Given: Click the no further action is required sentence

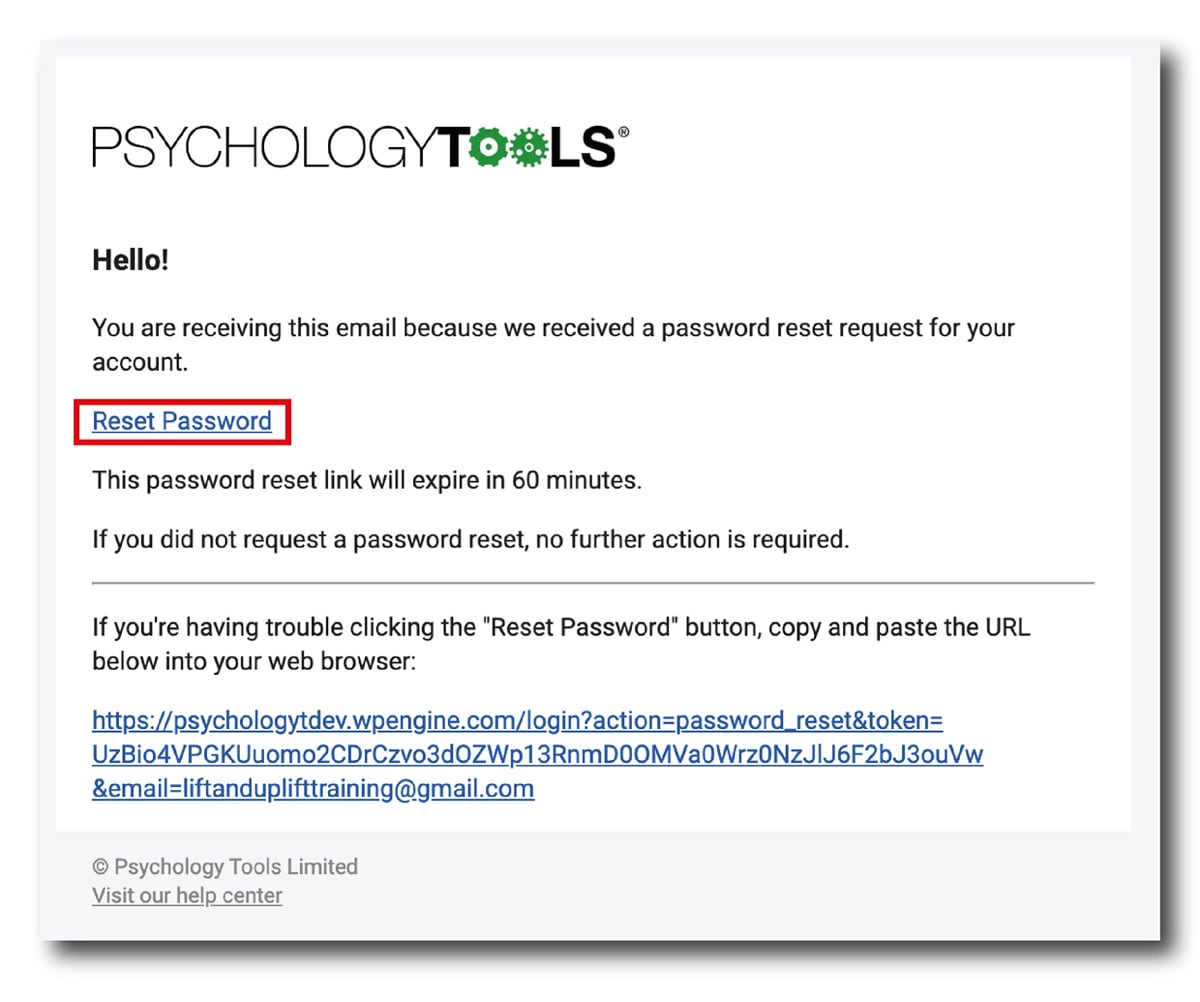Looking at the screenshot, I should coord(470,540).
